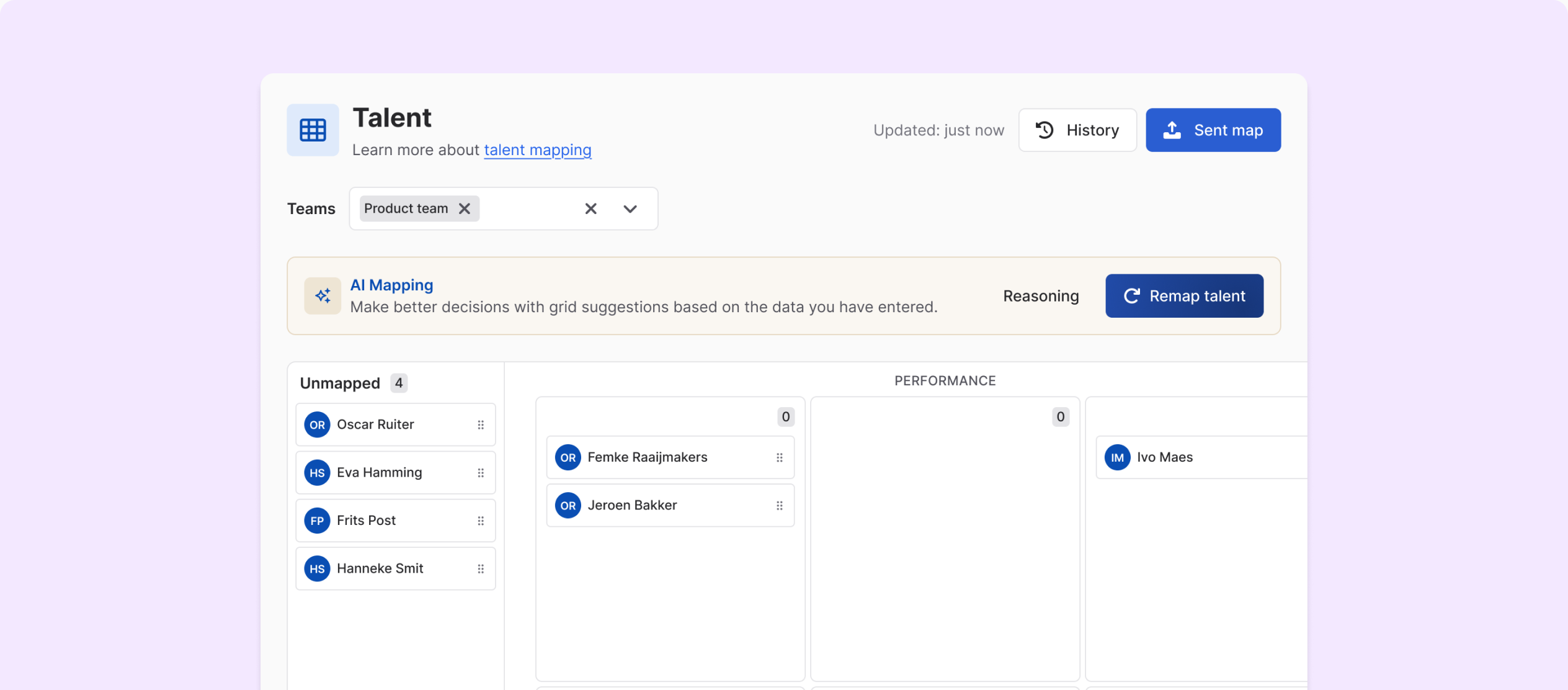Click the Ivo Maes name
Screen dimensions: 1568x690
point(1165,457)
